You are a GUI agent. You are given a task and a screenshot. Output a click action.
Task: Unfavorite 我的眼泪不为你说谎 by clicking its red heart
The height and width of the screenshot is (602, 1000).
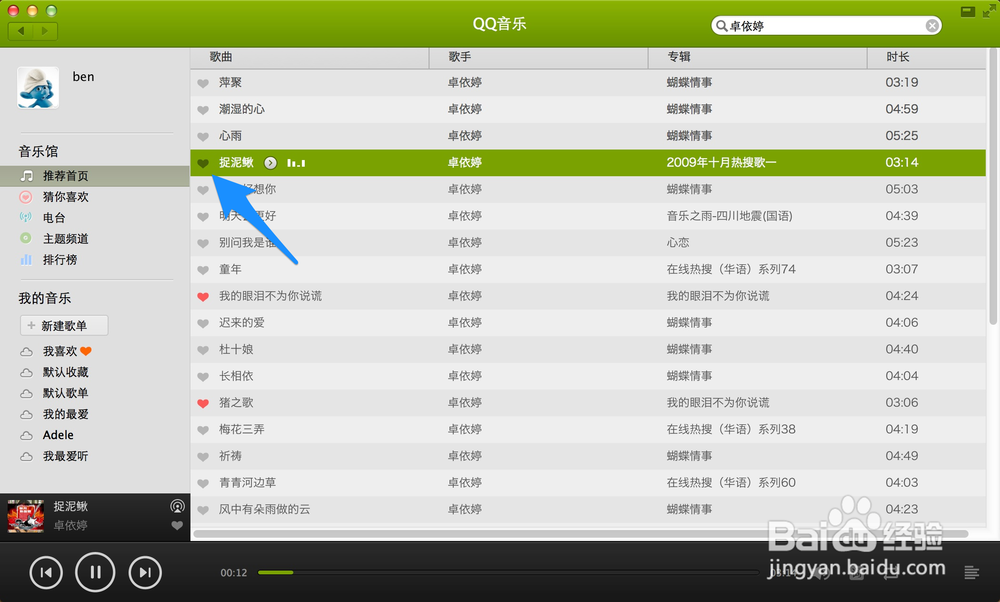pyautogui.click(x=203, y=295)
